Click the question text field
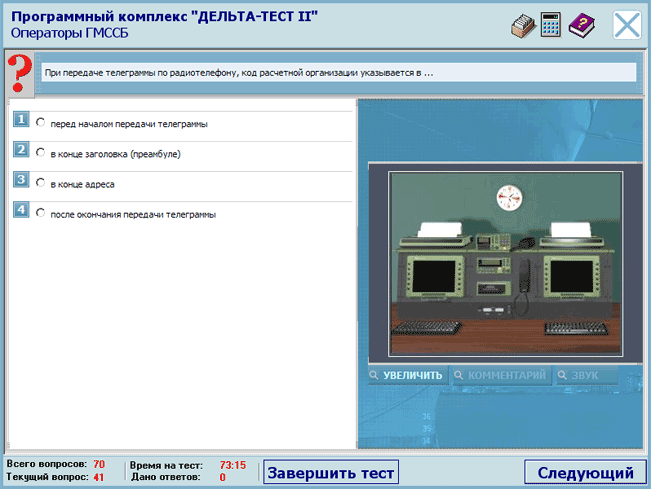Screen dimensions: 651x489 point(336,73)
